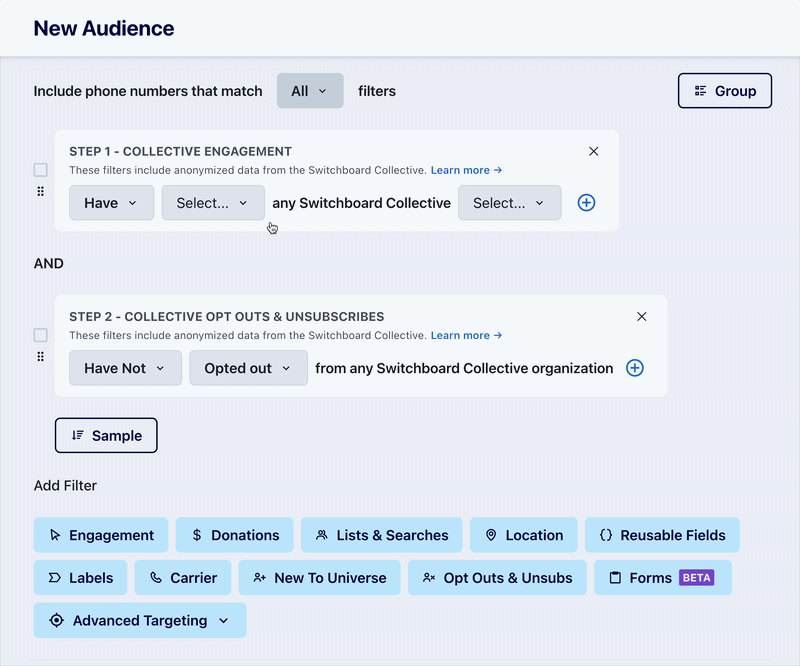The height and width of the screenshot is (666, 800).
Task: Add a Lists & Searches filter
Action: click(382, 535)
